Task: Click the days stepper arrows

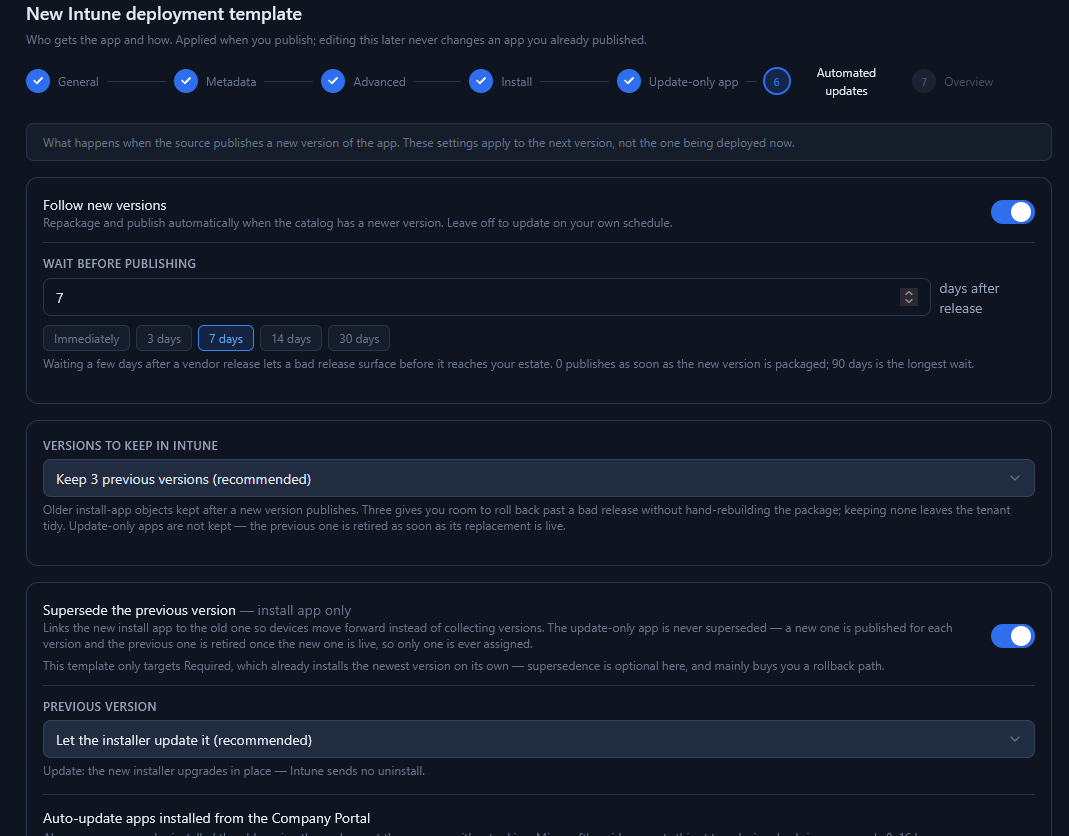Action: tap(908, 297)
